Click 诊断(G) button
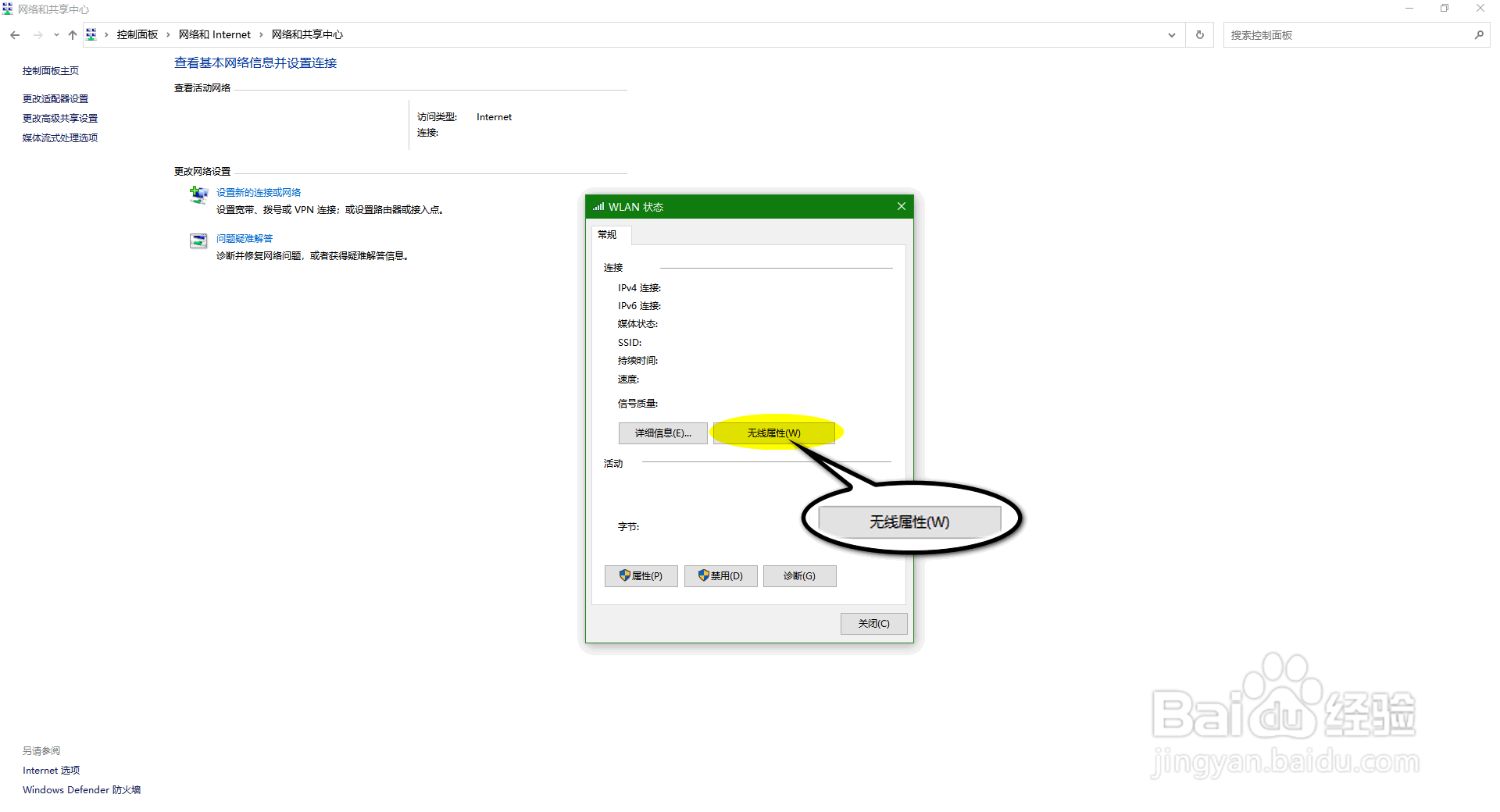Screen dimensions: 1500x812 pyautogui.click(x=800, y=575)
